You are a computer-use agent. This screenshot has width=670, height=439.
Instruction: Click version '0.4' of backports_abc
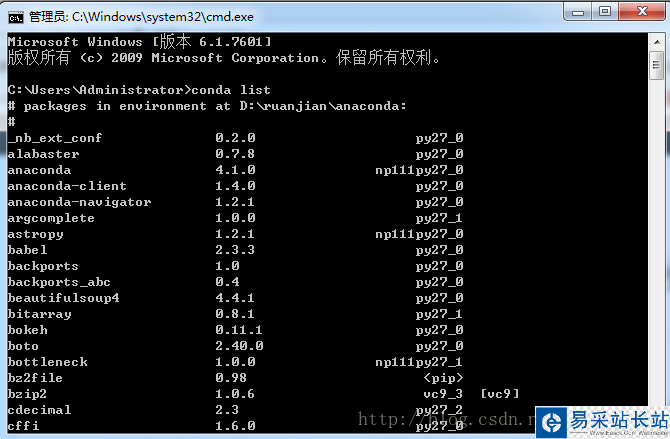[227, 282]
